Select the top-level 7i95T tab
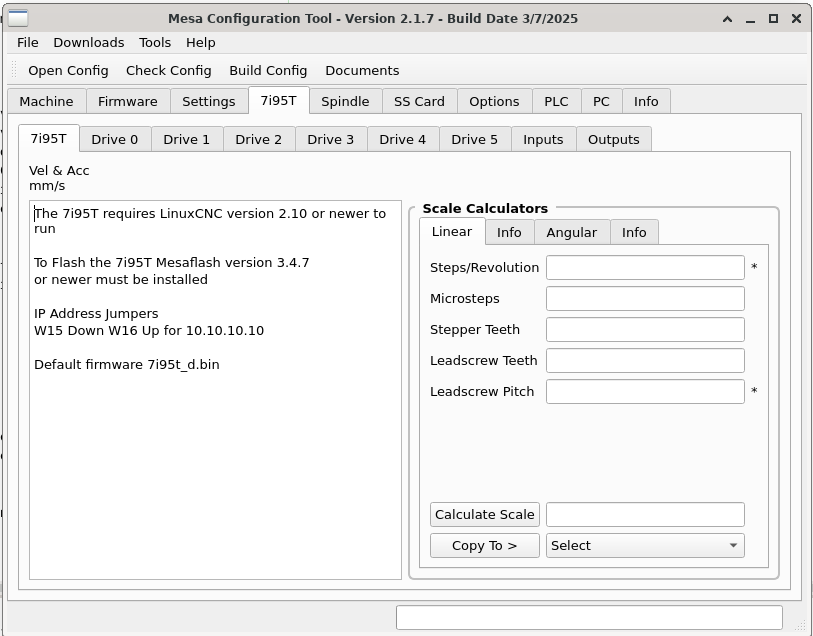This screenshot has height=636, width=813. tap(279, 100)
